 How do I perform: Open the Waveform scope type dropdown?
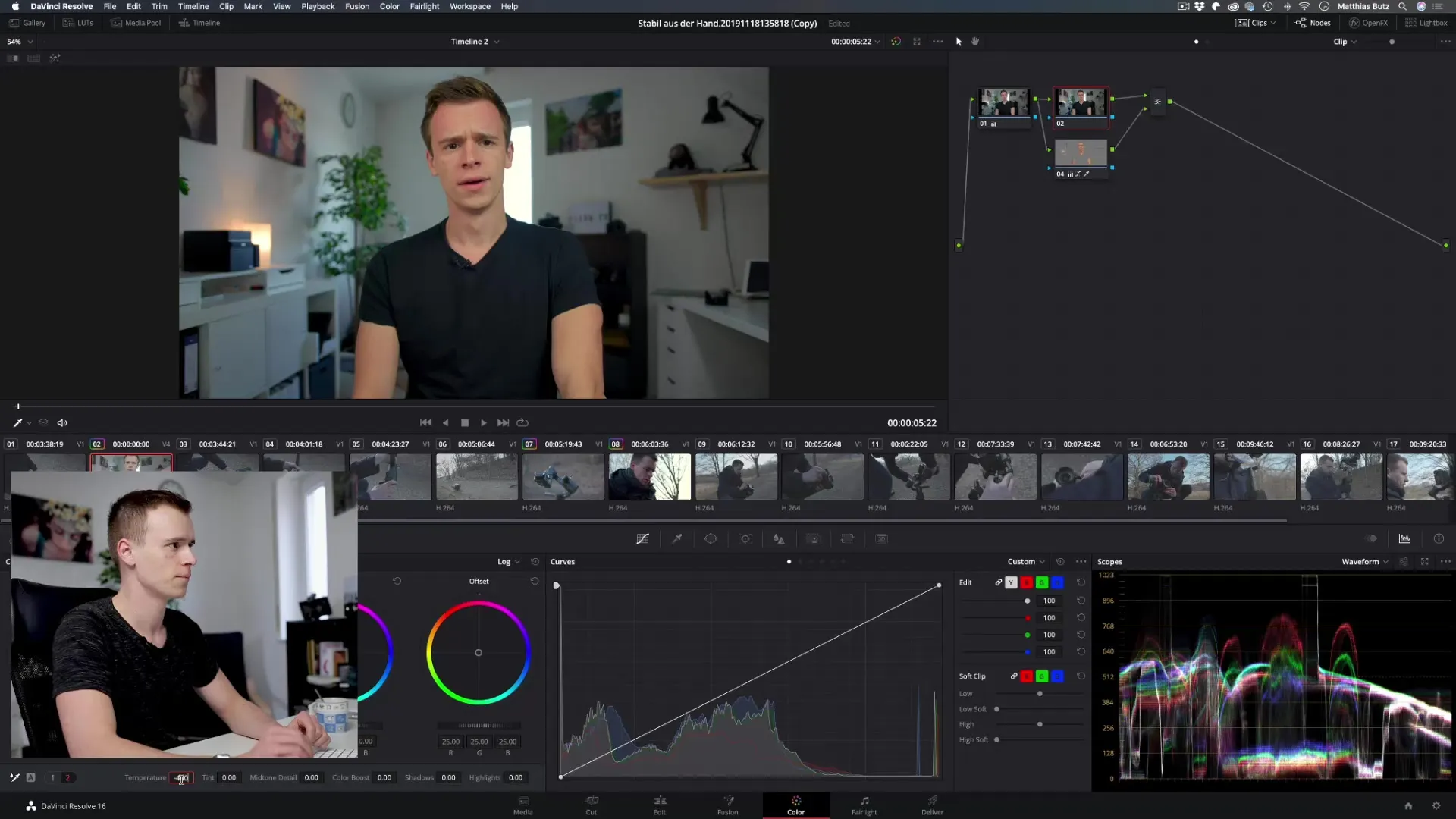pyautogui.click(x=1364, y=562)
